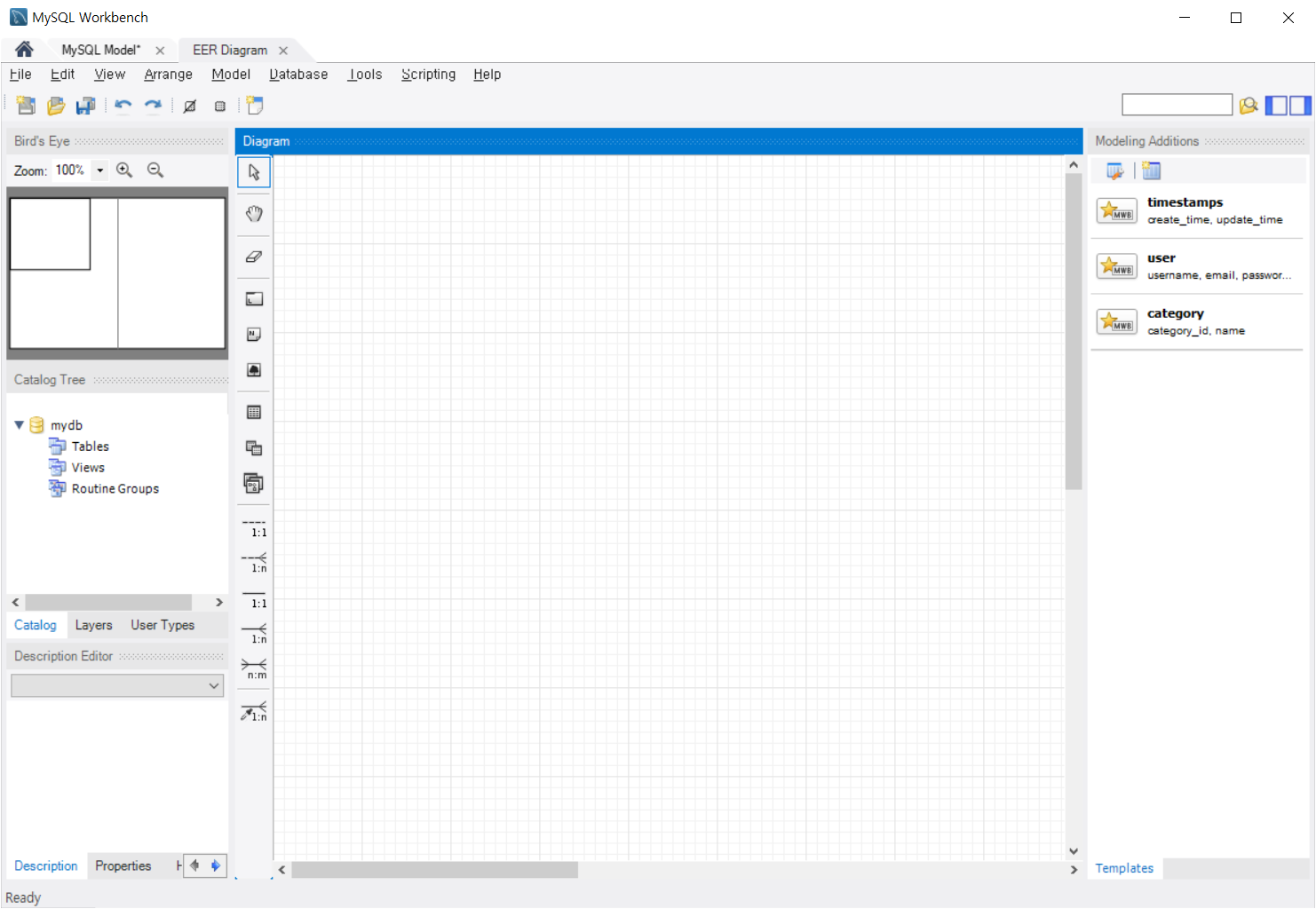Click the new model toolbar icon

pos(26,106)
